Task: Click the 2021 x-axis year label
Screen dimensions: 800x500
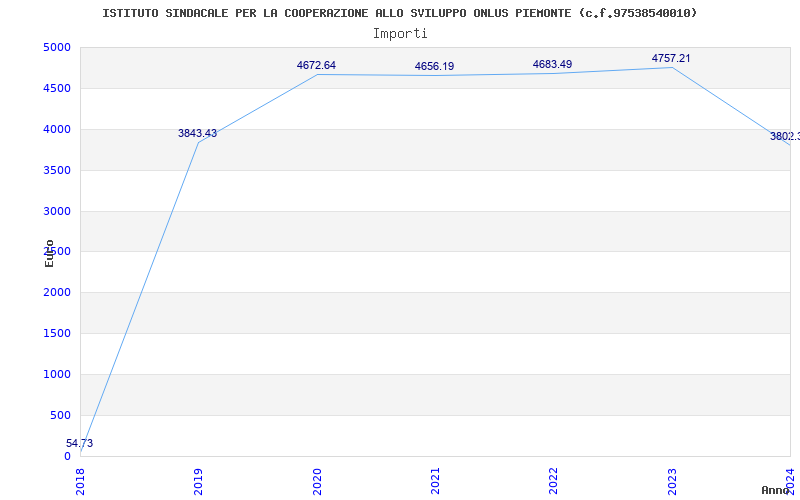Action: click(435, 482)
